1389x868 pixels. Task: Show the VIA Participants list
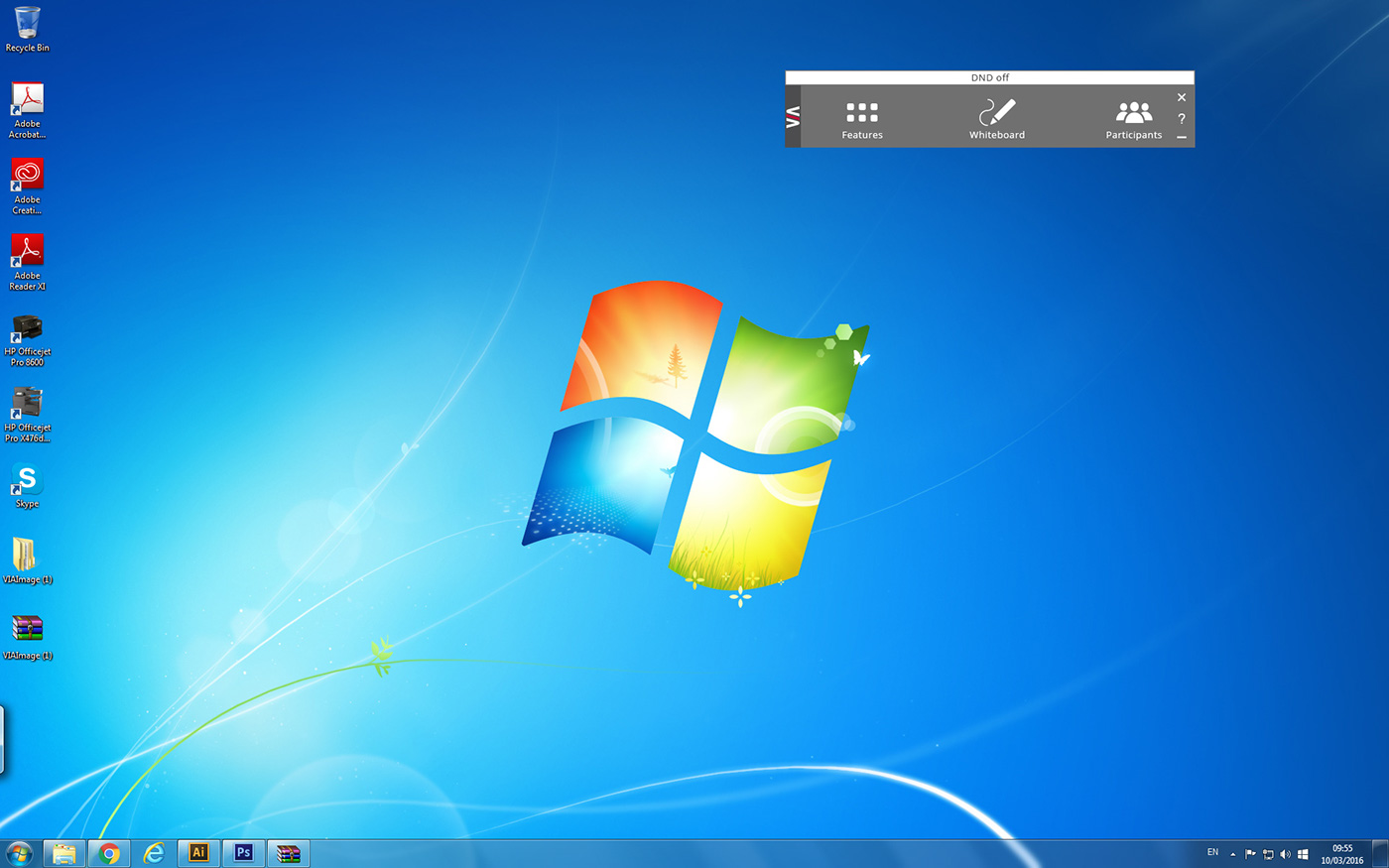click(1134, 120)
